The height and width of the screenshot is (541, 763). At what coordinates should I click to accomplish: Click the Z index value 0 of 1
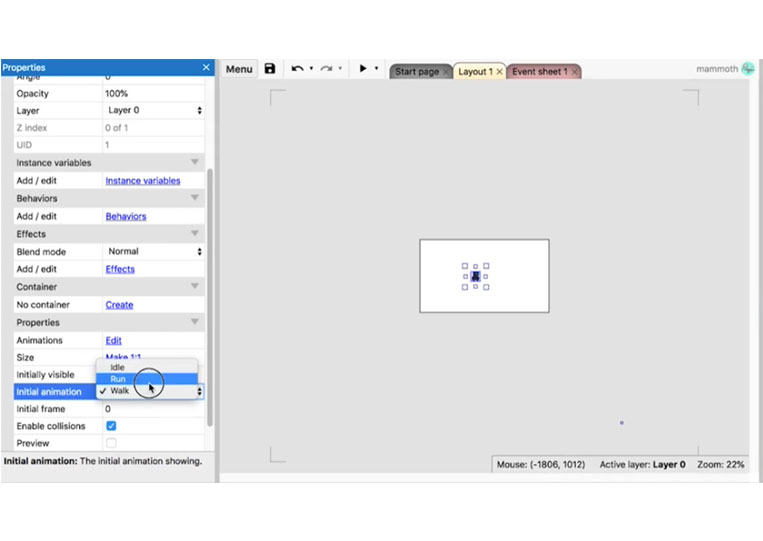(117, 128)
